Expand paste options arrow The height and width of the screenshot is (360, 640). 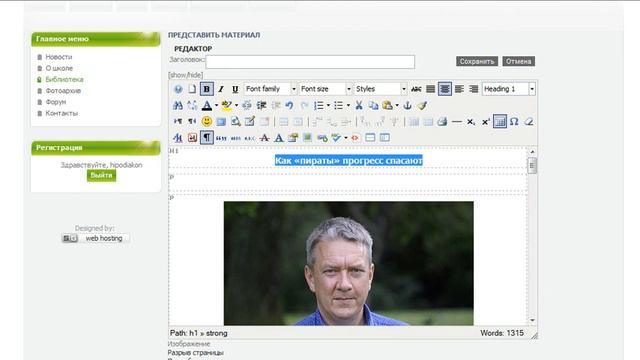[x=397, y=105]
